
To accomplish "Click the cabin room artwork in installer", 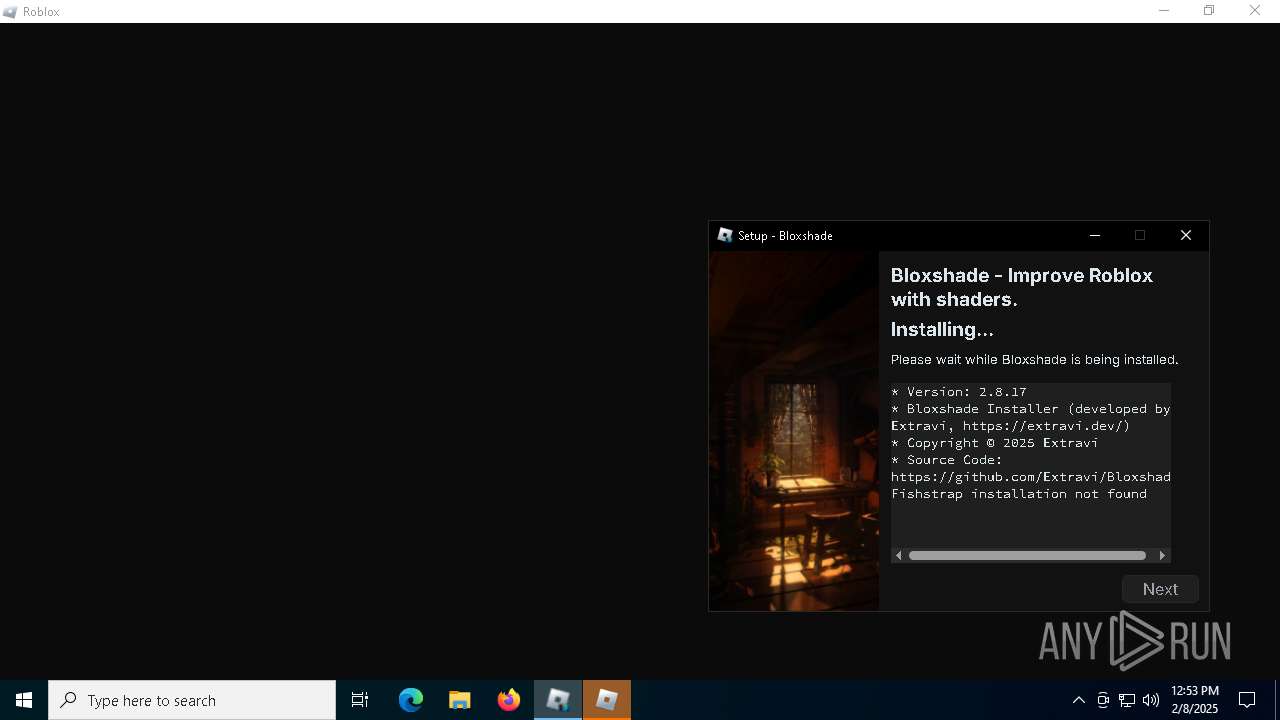I will pos(794,430).
